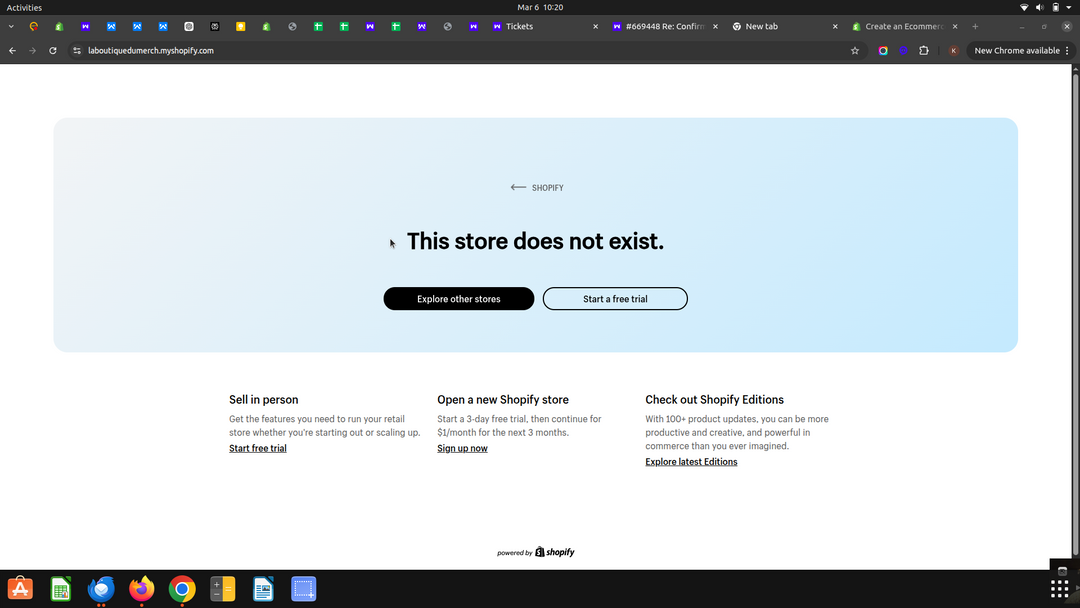Open the colorful ring extension icon
This screenshot has width=1080, height=608.
tap(883, 50)
